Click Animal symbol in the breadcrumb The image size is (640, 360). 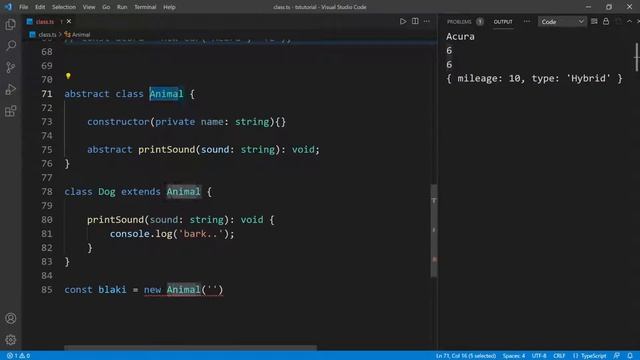tap(81, 35)
